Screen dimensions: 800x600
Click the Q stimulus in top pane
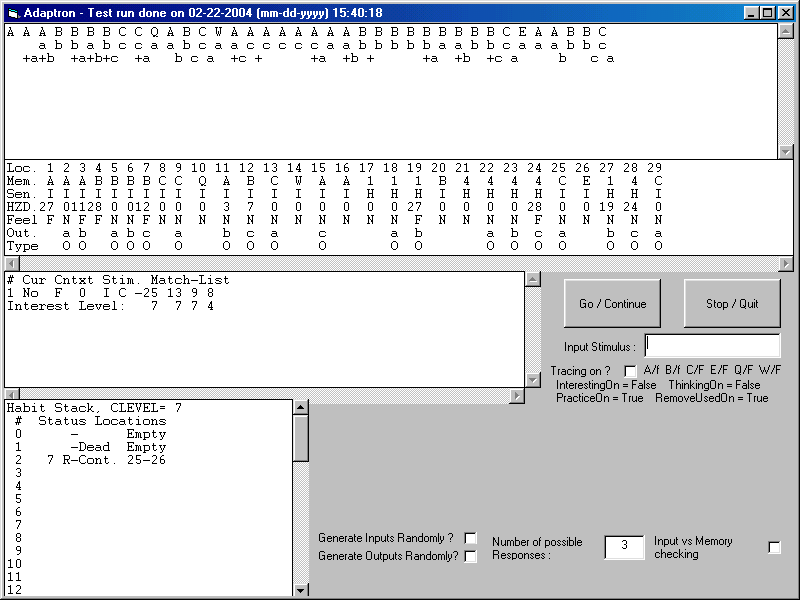click(155, 32)
